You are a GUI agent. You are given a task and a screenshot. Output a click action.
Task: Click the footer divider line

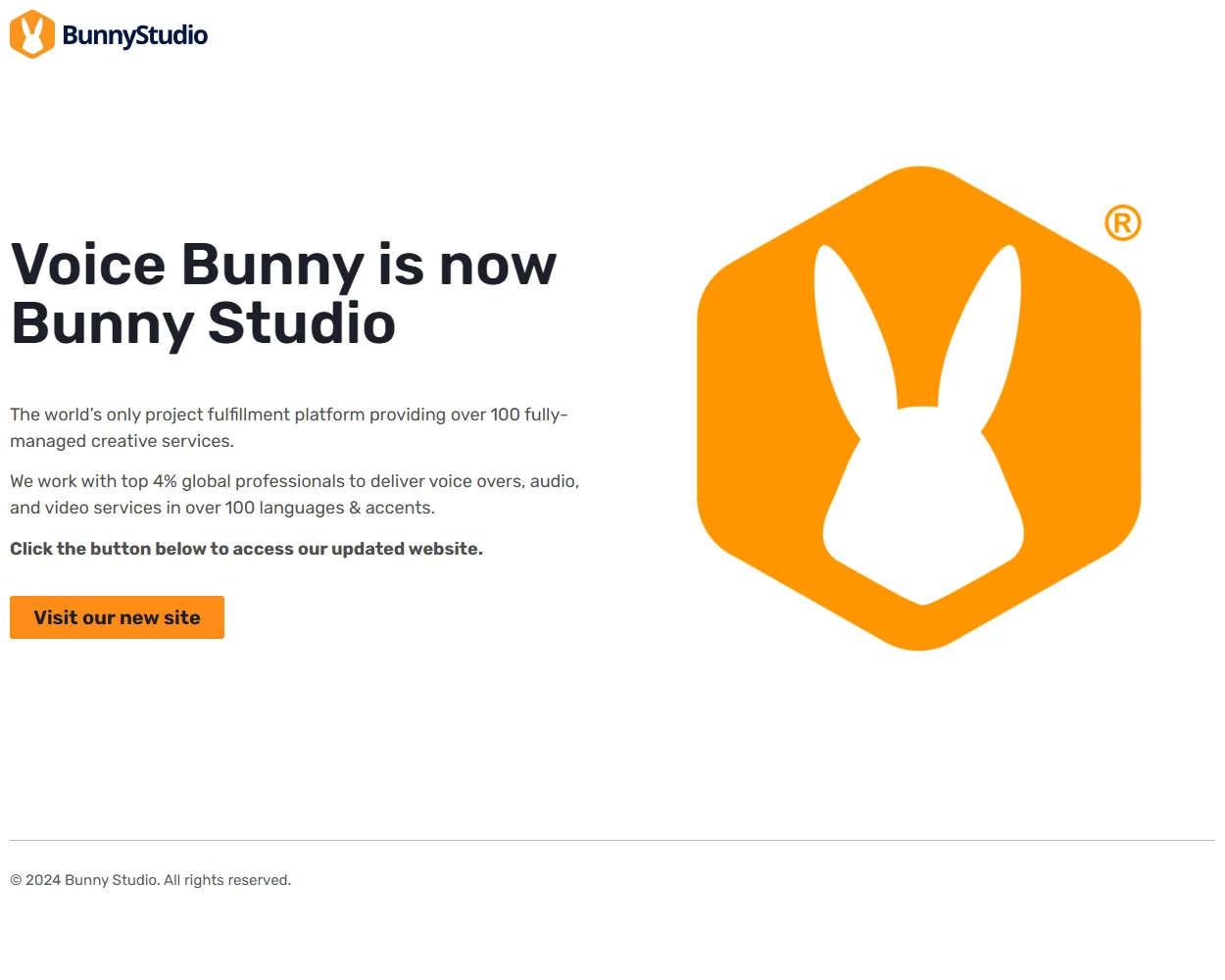(612, 839)
